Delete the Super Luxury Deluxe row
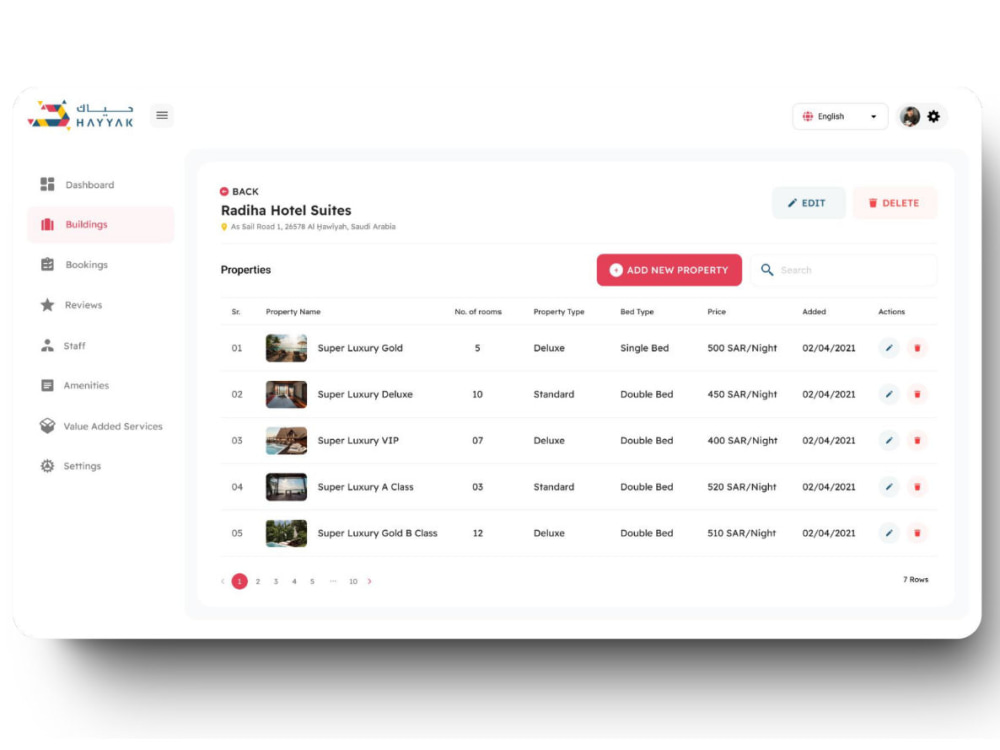 click(917, 394)
